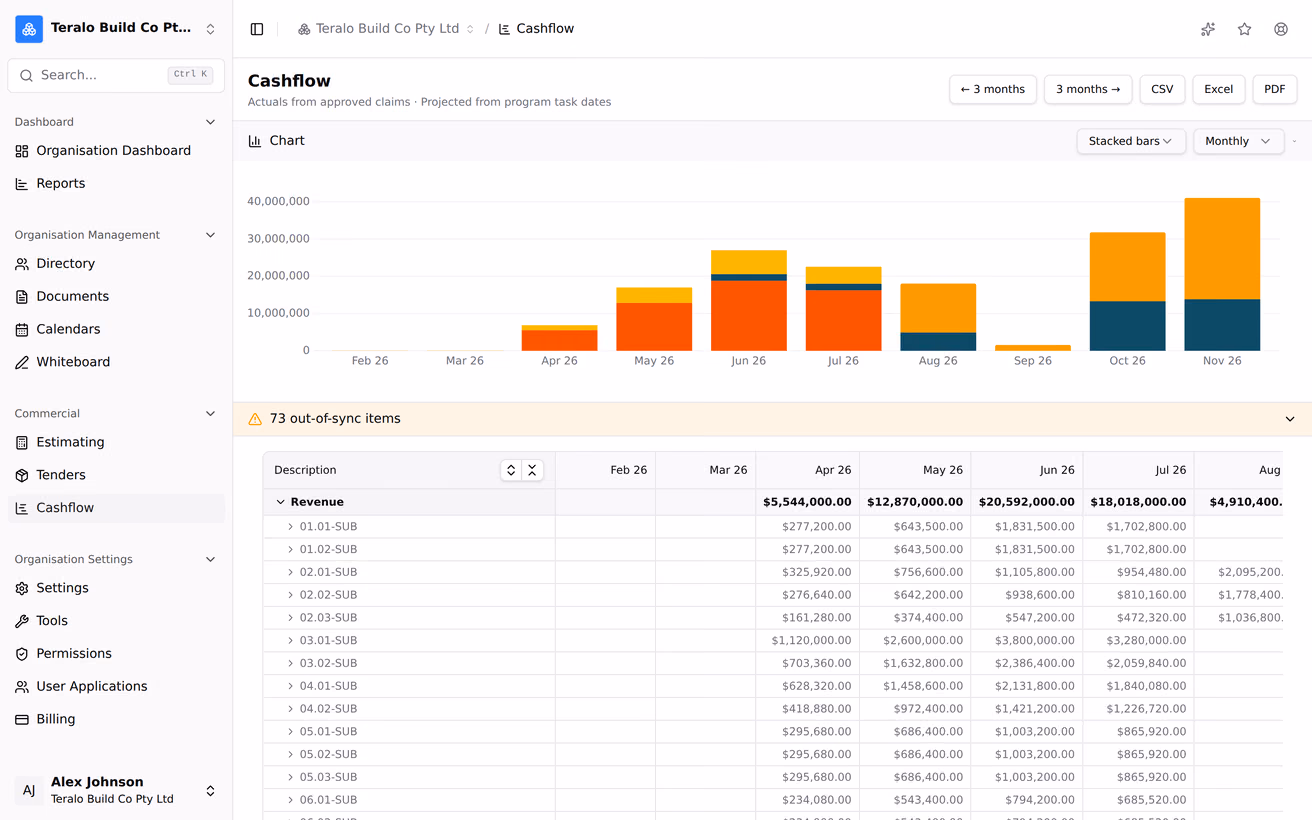Click the Tenders box icon
This screenshot has width=1312, height=820.
pyautogui.click(x=22, y=476)
